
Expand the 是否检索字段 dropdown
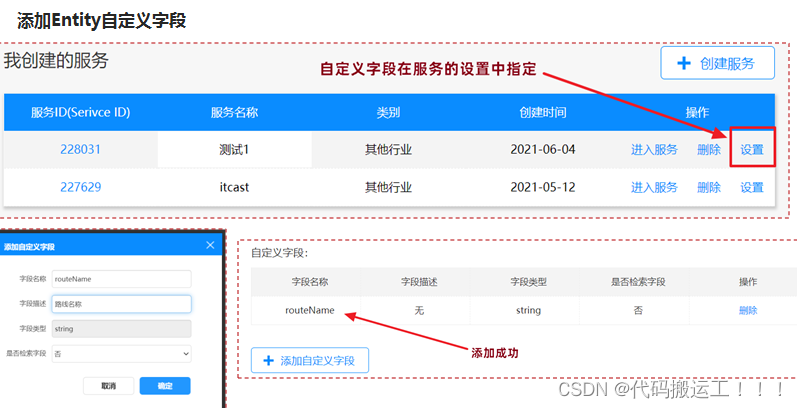click(121, 353)
